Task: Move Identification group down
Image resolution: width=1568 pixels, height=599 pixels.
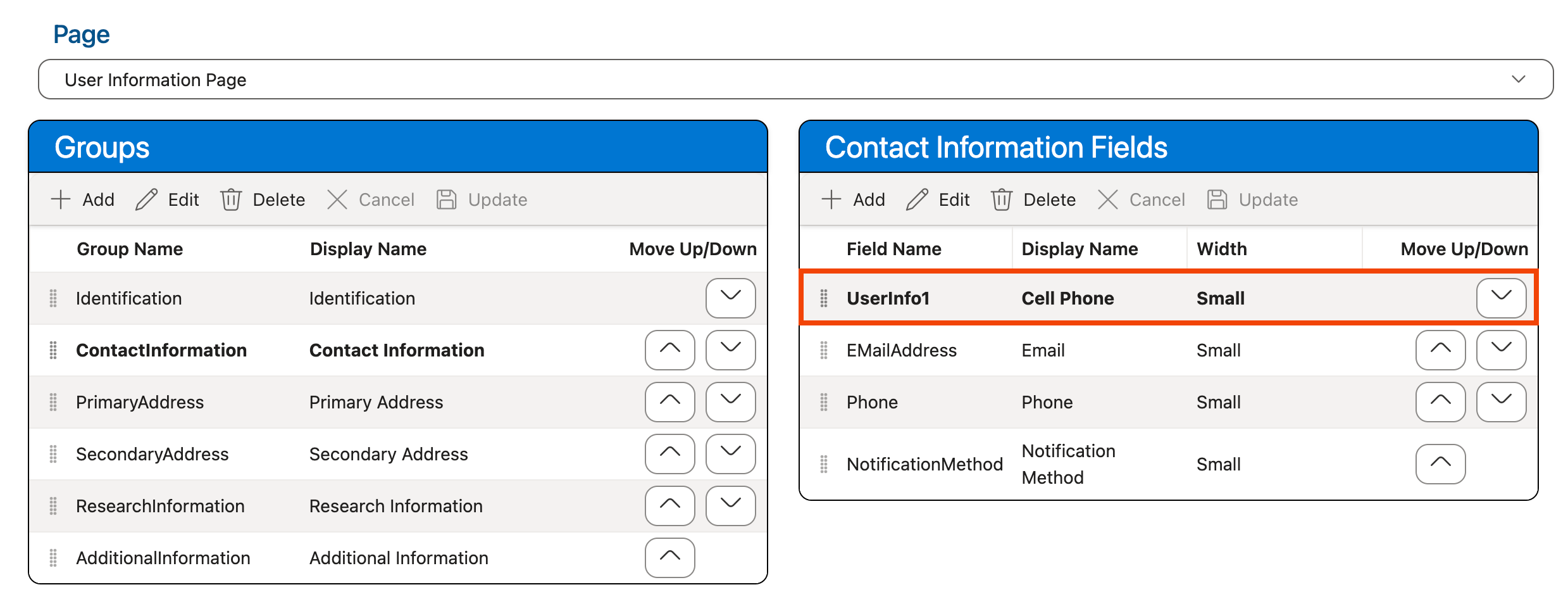Action: [730, 298]
